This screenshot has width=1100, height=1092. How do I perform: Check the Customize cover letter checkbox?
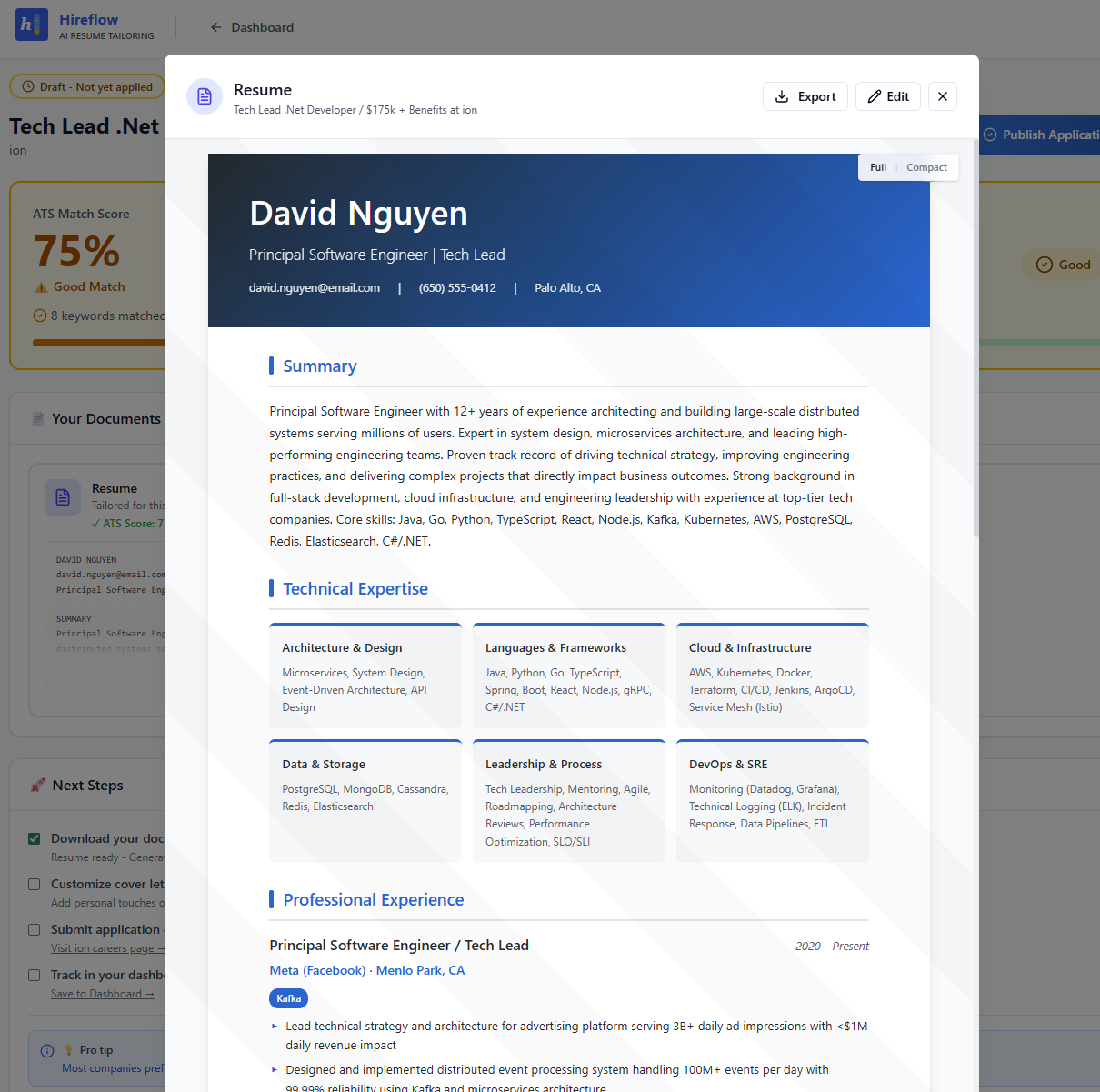pyautogui.click(x=35, y=884)
